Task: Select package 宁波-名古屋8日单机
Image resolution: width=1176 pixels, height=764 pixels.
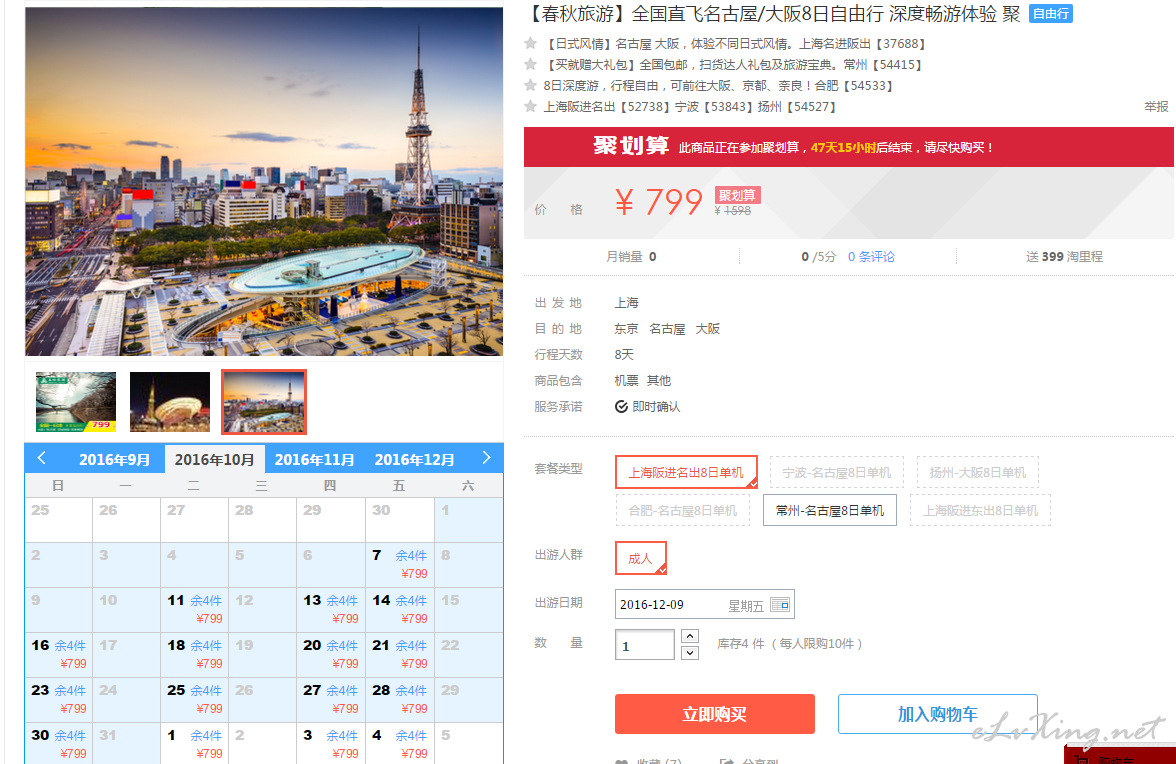Action: [837, 472]
